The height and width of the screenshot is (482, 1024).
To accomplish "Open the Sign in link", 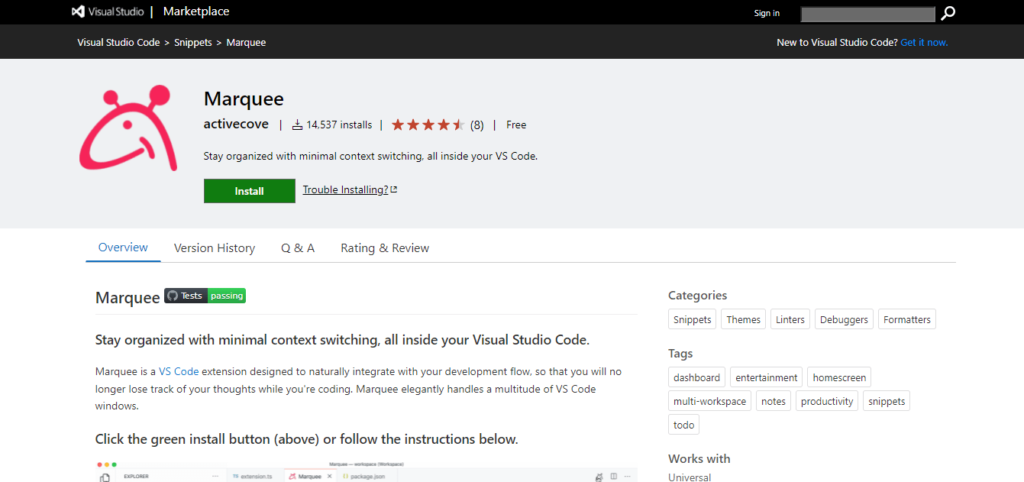I will tap(766, 13).
